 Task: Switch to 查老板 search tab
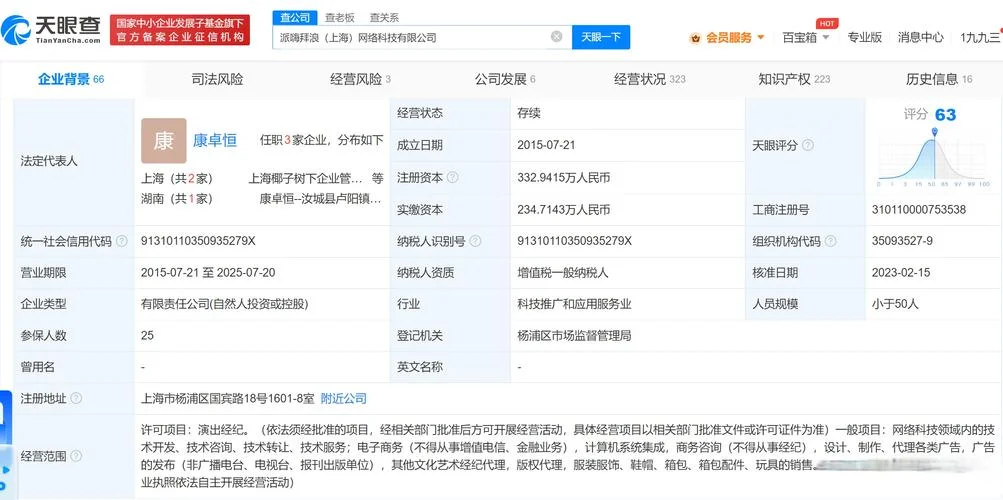point(340,17)
